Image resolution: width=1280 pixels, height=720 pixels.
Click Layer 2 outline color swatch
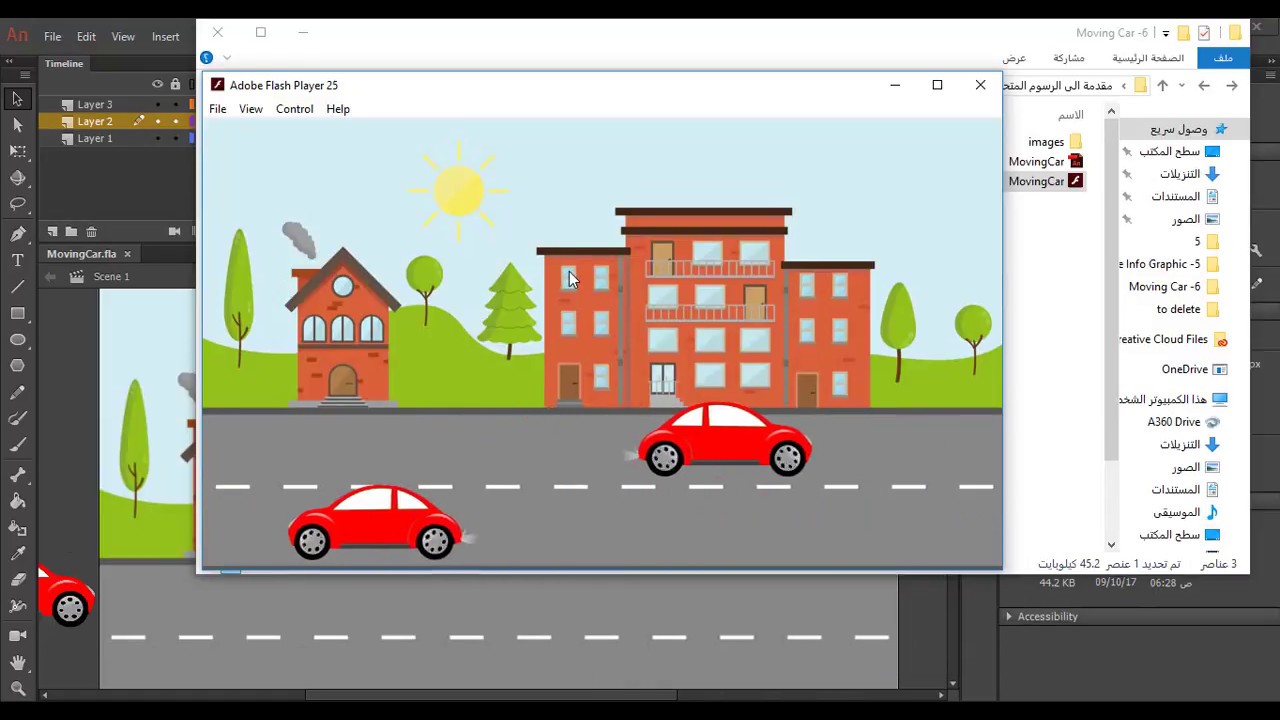pyautogui.click(x=191, y=121)
